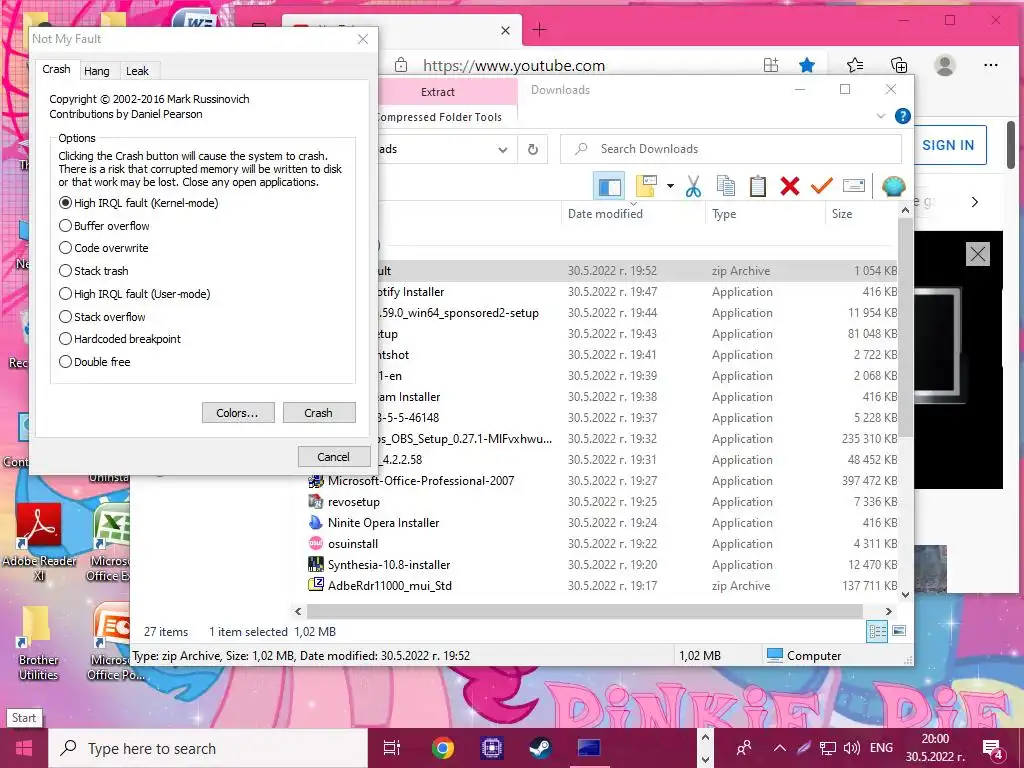Click the volume speaker tray icon
This screenshot has height=768, width=1024.
tap(851, 748)
